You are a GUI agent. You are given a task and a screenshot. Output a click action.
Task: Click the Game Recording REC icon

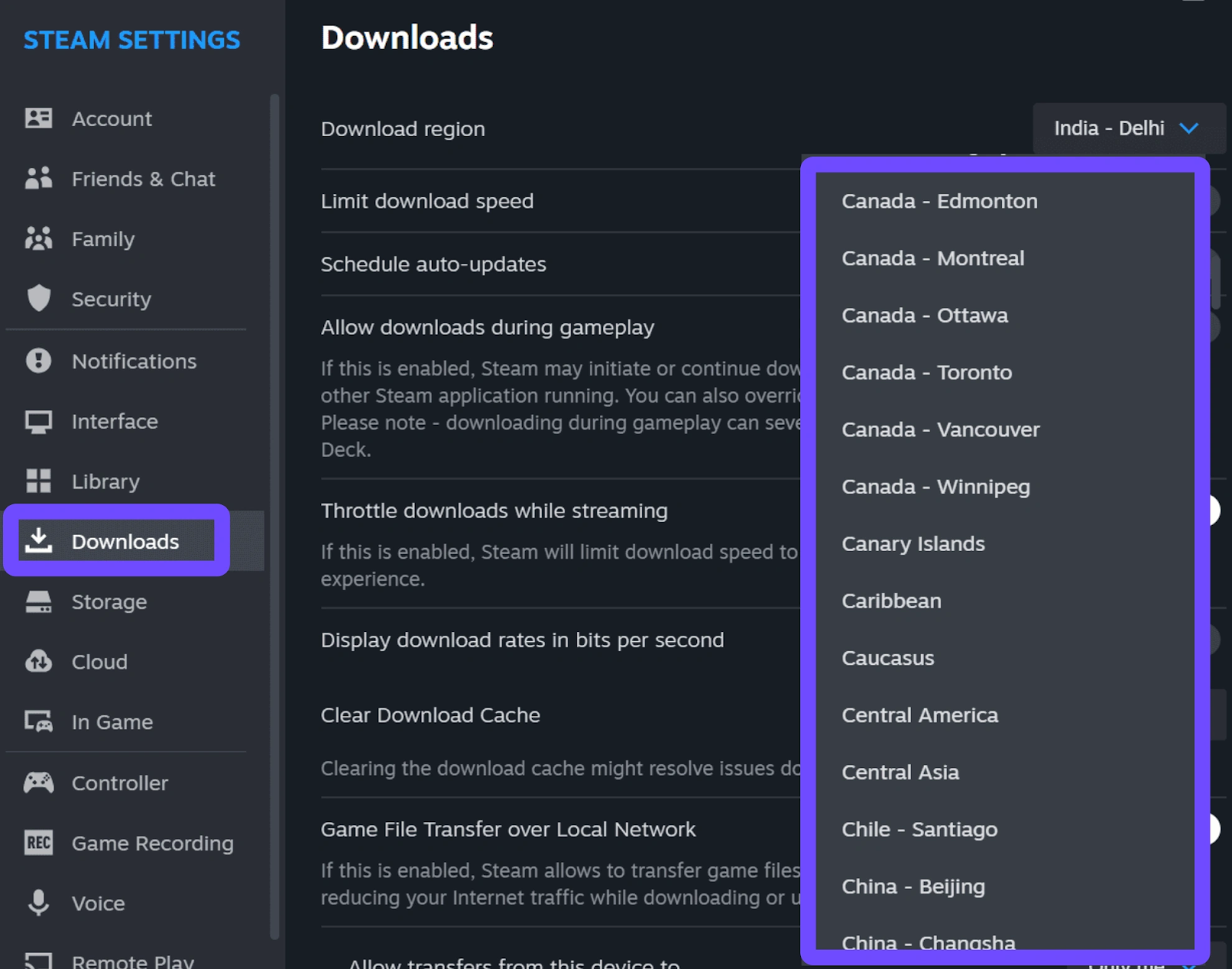(x=38, y=843)
